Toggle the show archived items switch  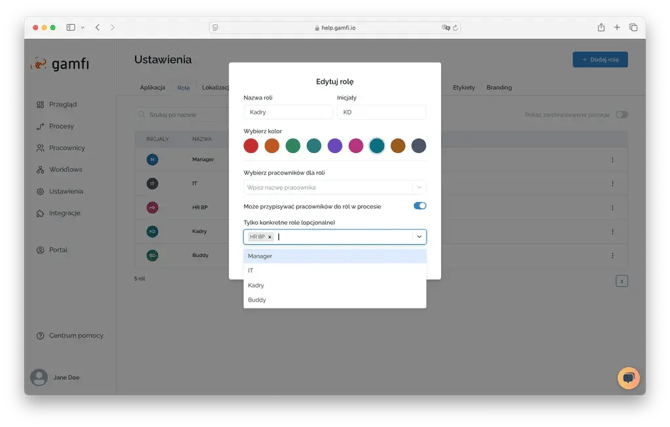(621, 115)
